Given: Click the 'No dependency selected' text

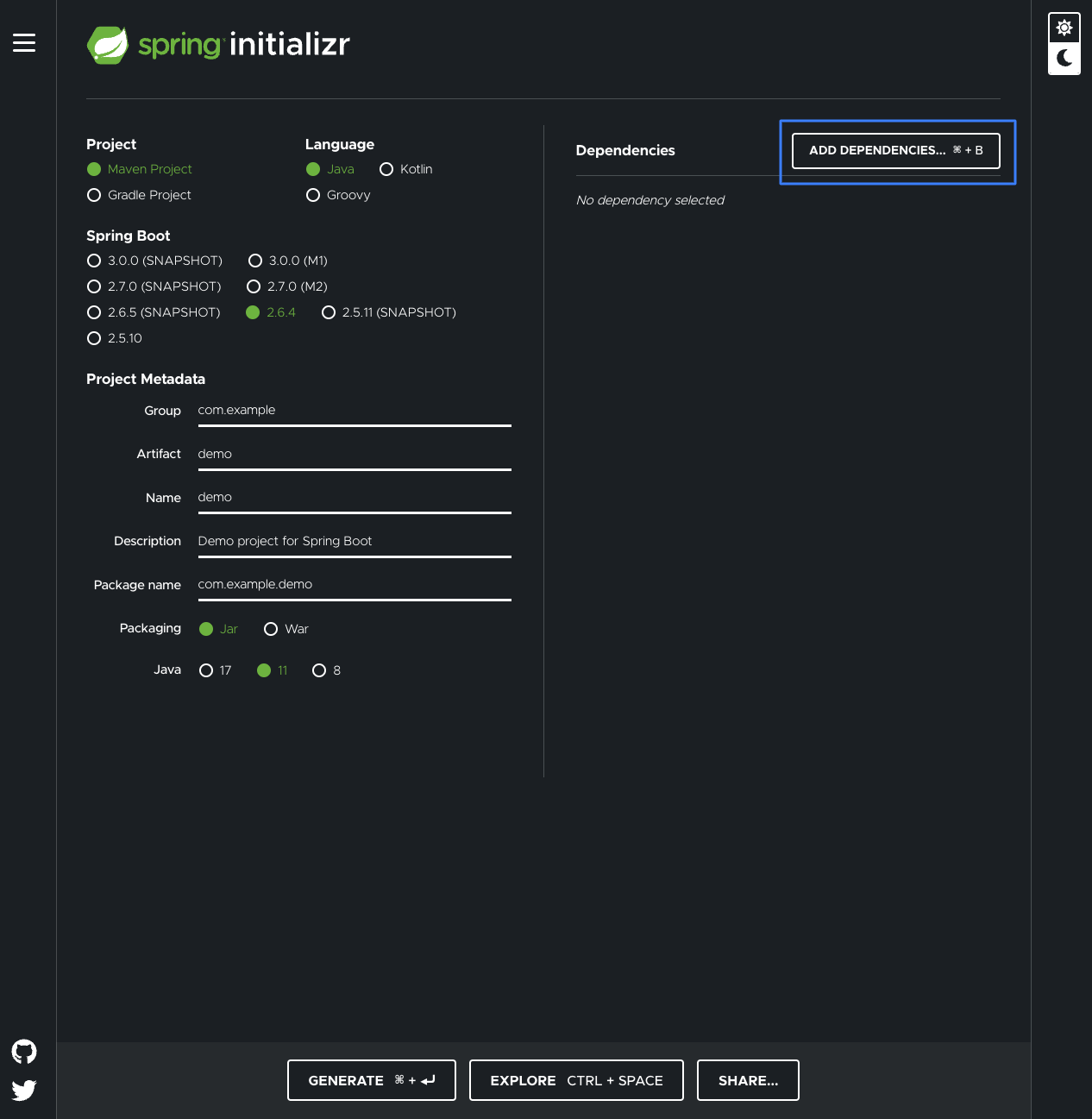Looking at the screenshot, I should tap(650, 200).
